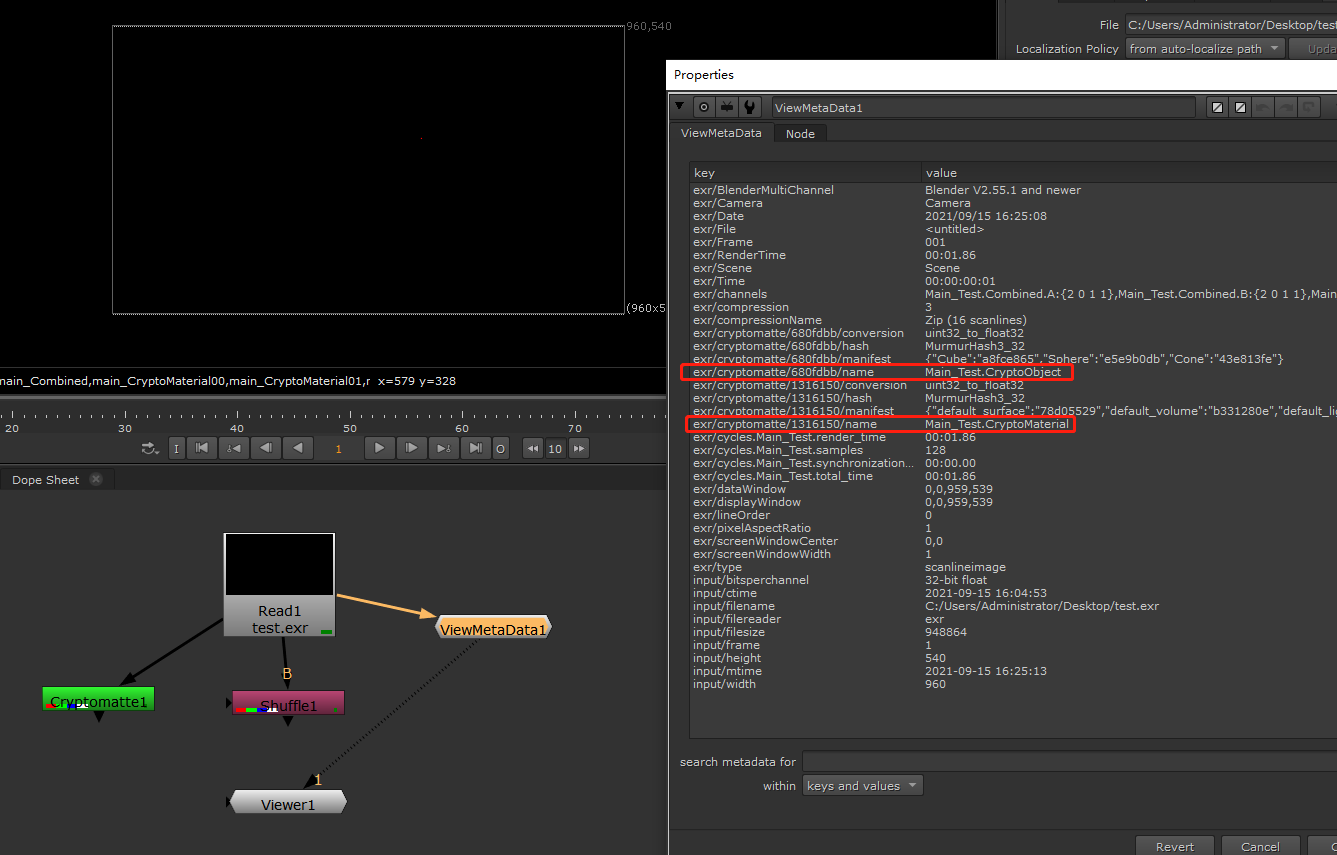Select the exr/Date metadata row
Image resolution: width=1337 pixels, height=855 pixels.
point(1013,216)
